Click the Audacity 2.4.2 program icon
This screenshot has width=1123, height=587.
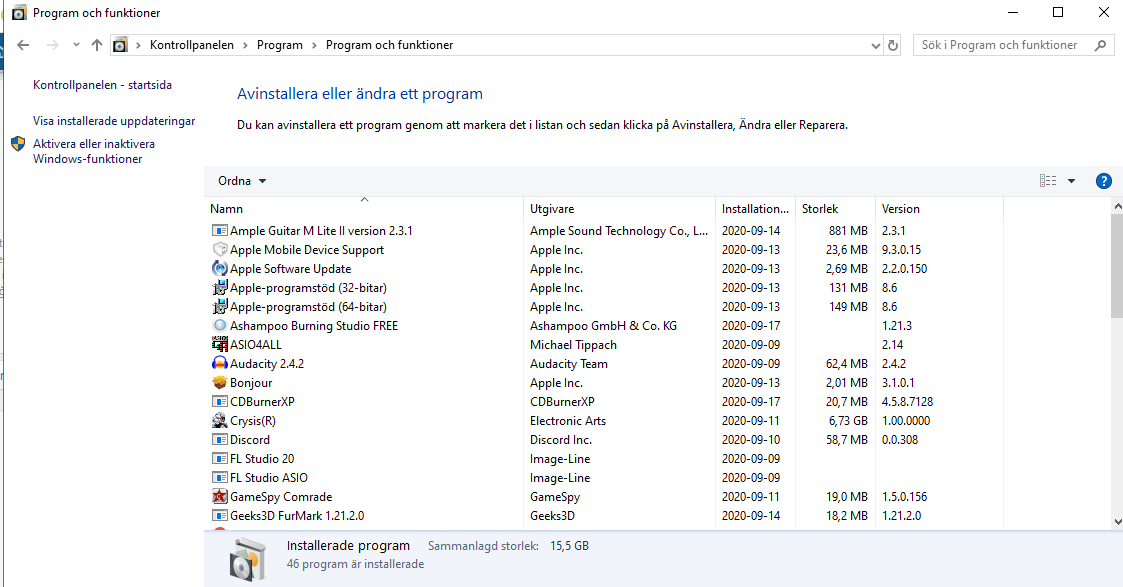click(220, 364)
